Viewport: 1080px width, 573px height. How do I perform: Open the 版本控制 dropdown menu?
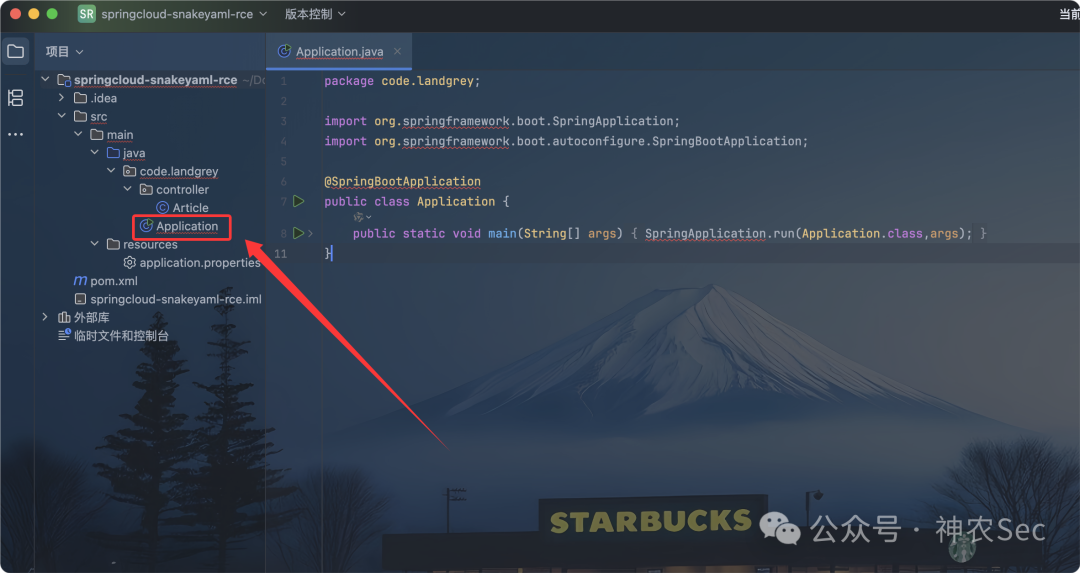pyautogui.click(x=315, y=14)
